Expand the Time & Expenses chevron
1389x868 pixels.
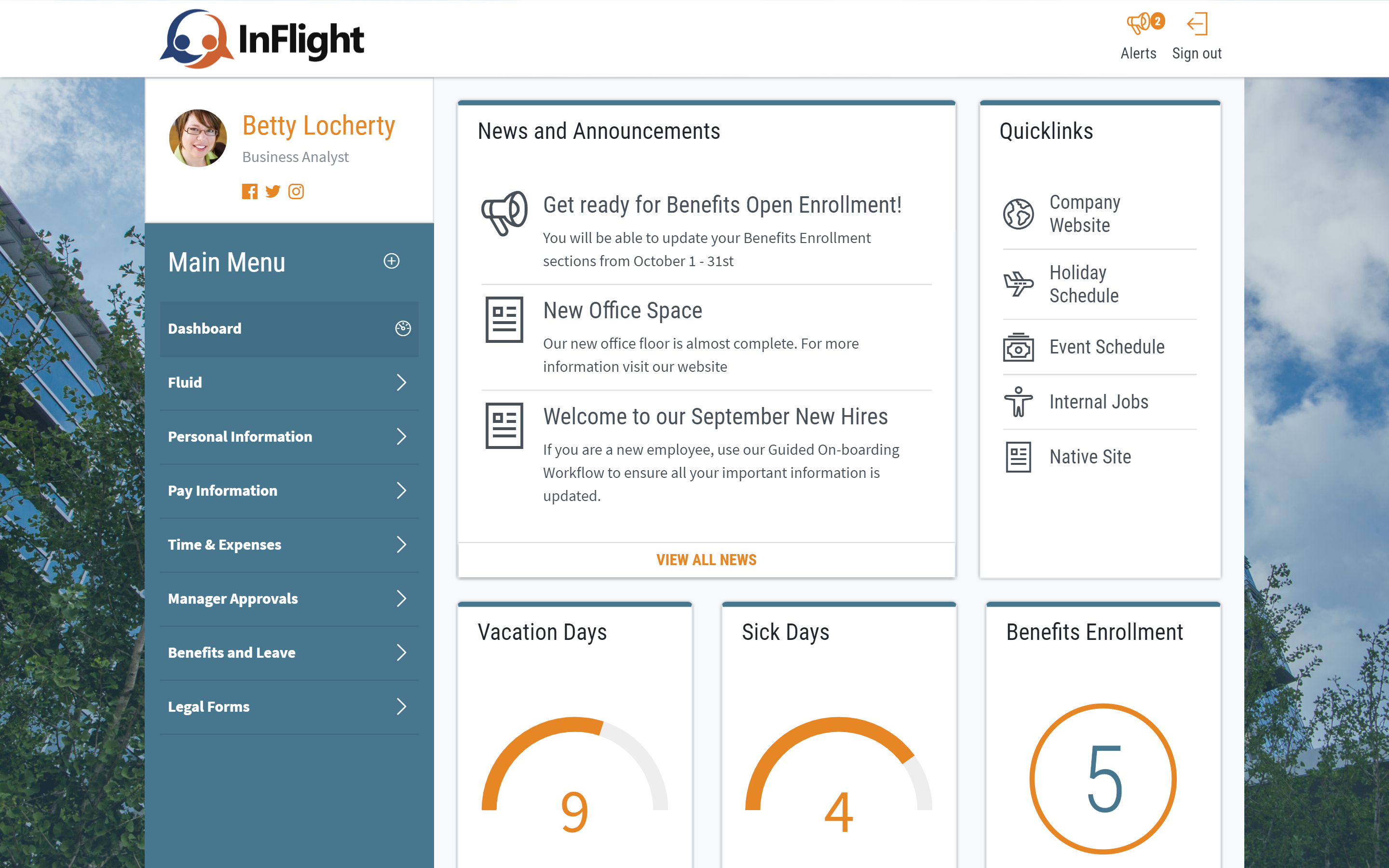tap(401, 544)
